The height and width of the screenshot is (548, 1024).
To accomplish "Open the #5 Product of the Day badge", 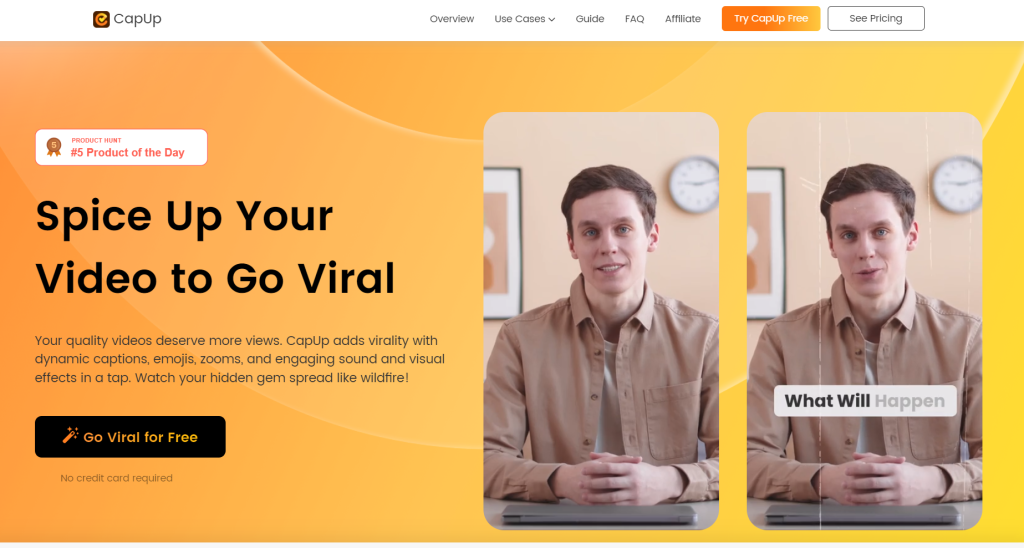I will [121, 147].
